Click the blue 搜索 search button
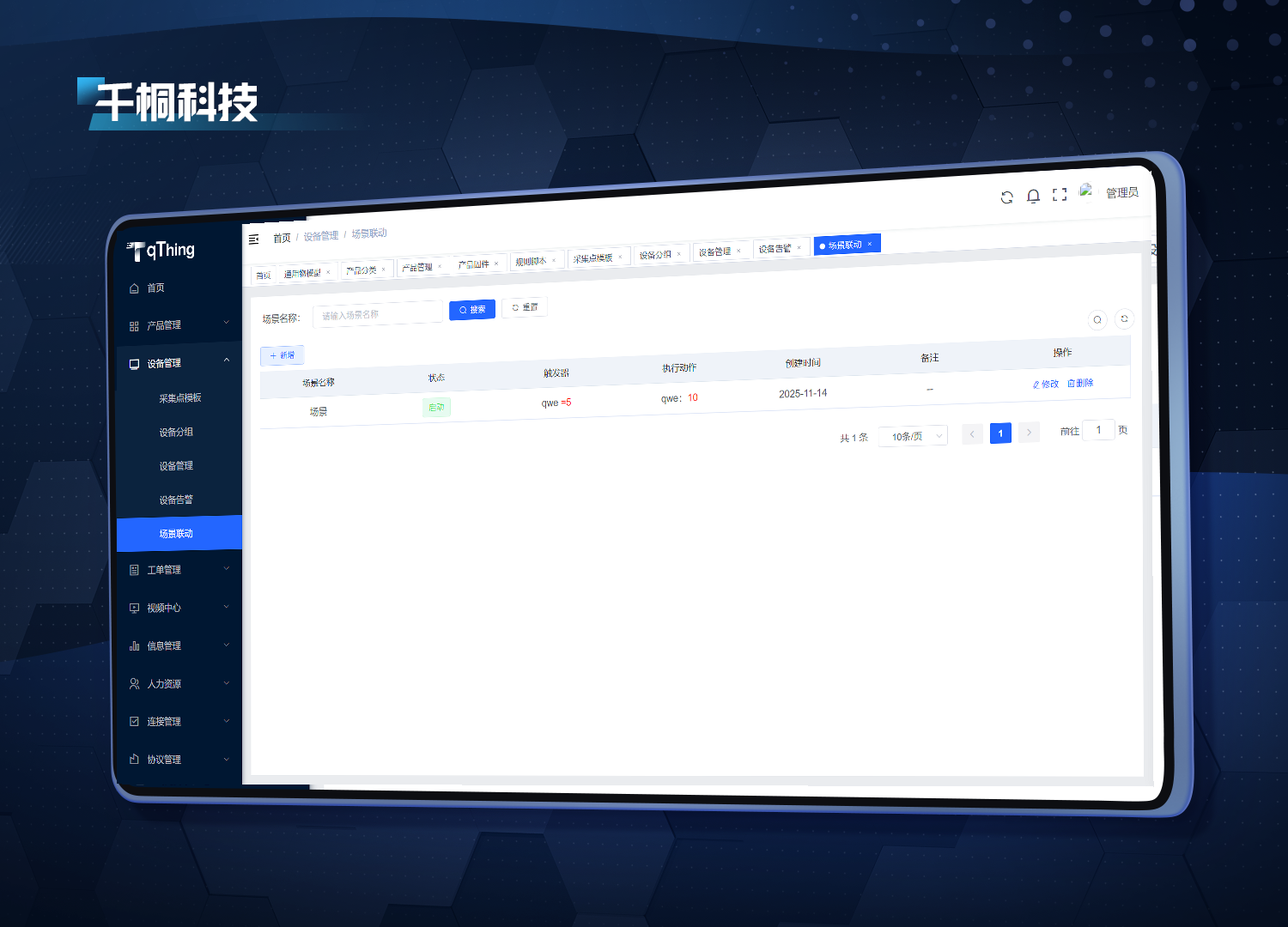This screenshot has height=927, width=1288. click(x=472, y=310)
